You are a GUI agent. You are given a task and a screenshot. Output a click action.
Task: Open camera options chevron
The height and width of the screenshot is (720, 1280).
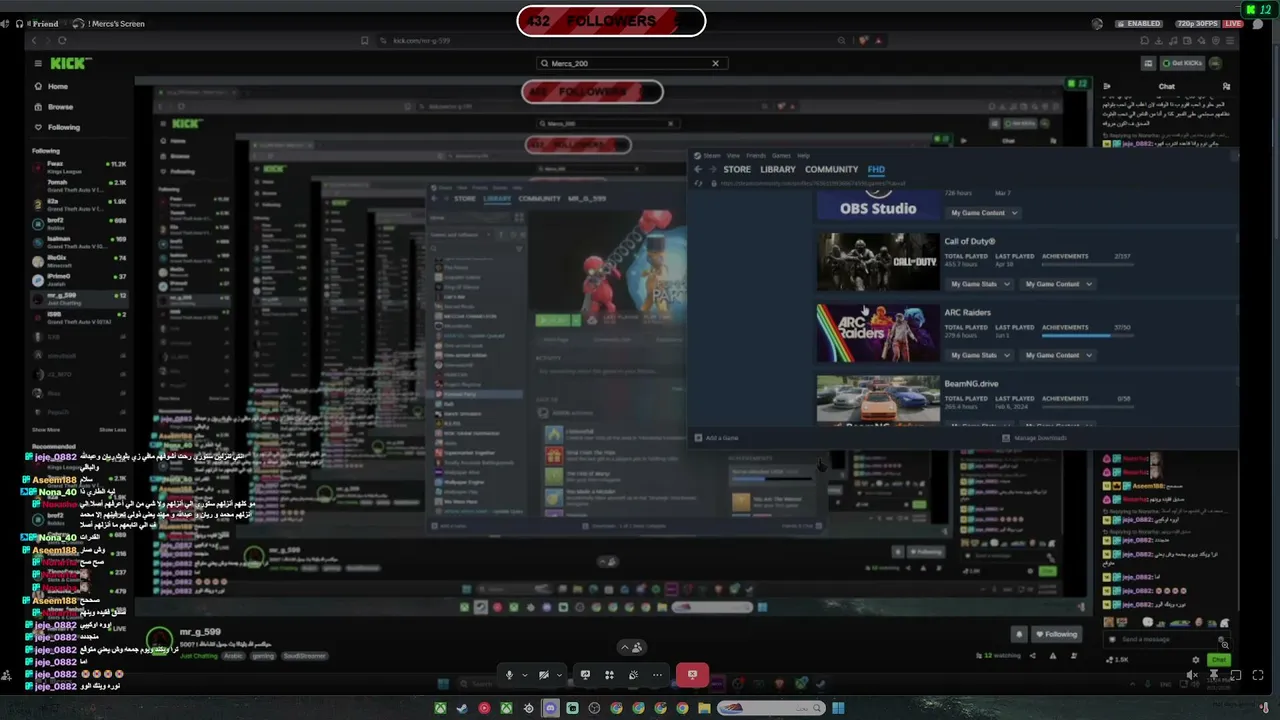coord(559,675)
